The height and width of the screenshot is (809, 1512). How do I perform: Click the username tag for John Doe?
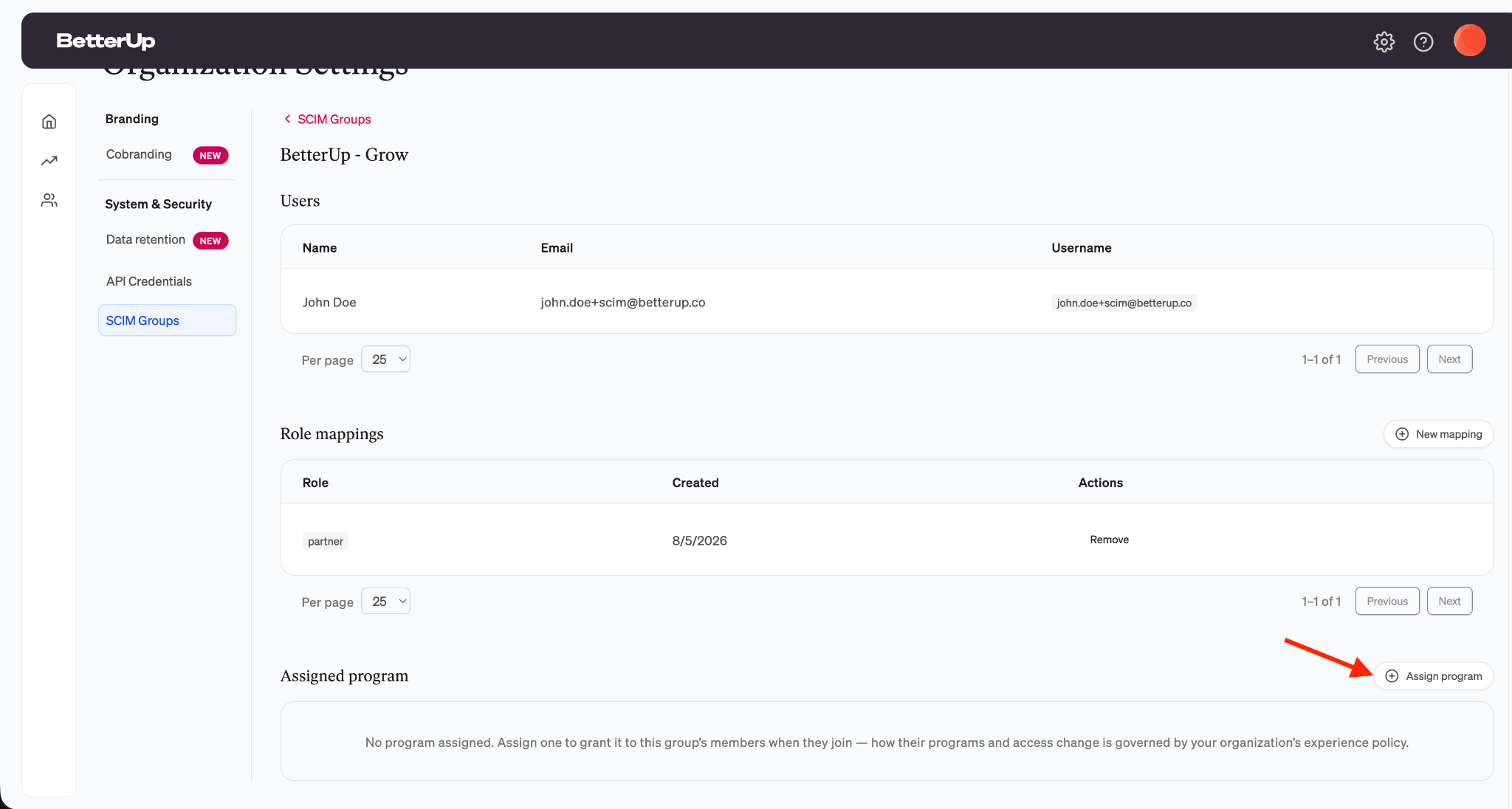(x=1124, y=303)
